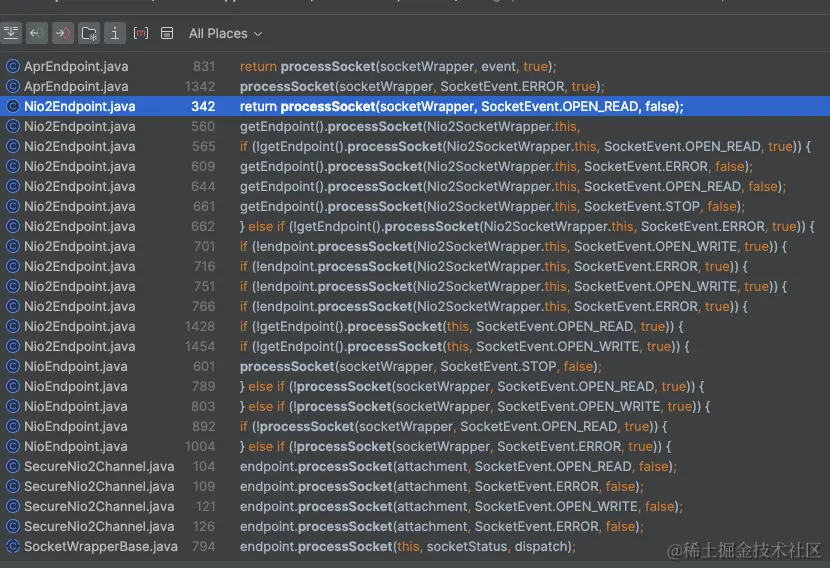The height and width of the screenshot is (568, 830).
Task: Click line number 560 of Nio2Endpoint.java
Action: coord(203,126)
